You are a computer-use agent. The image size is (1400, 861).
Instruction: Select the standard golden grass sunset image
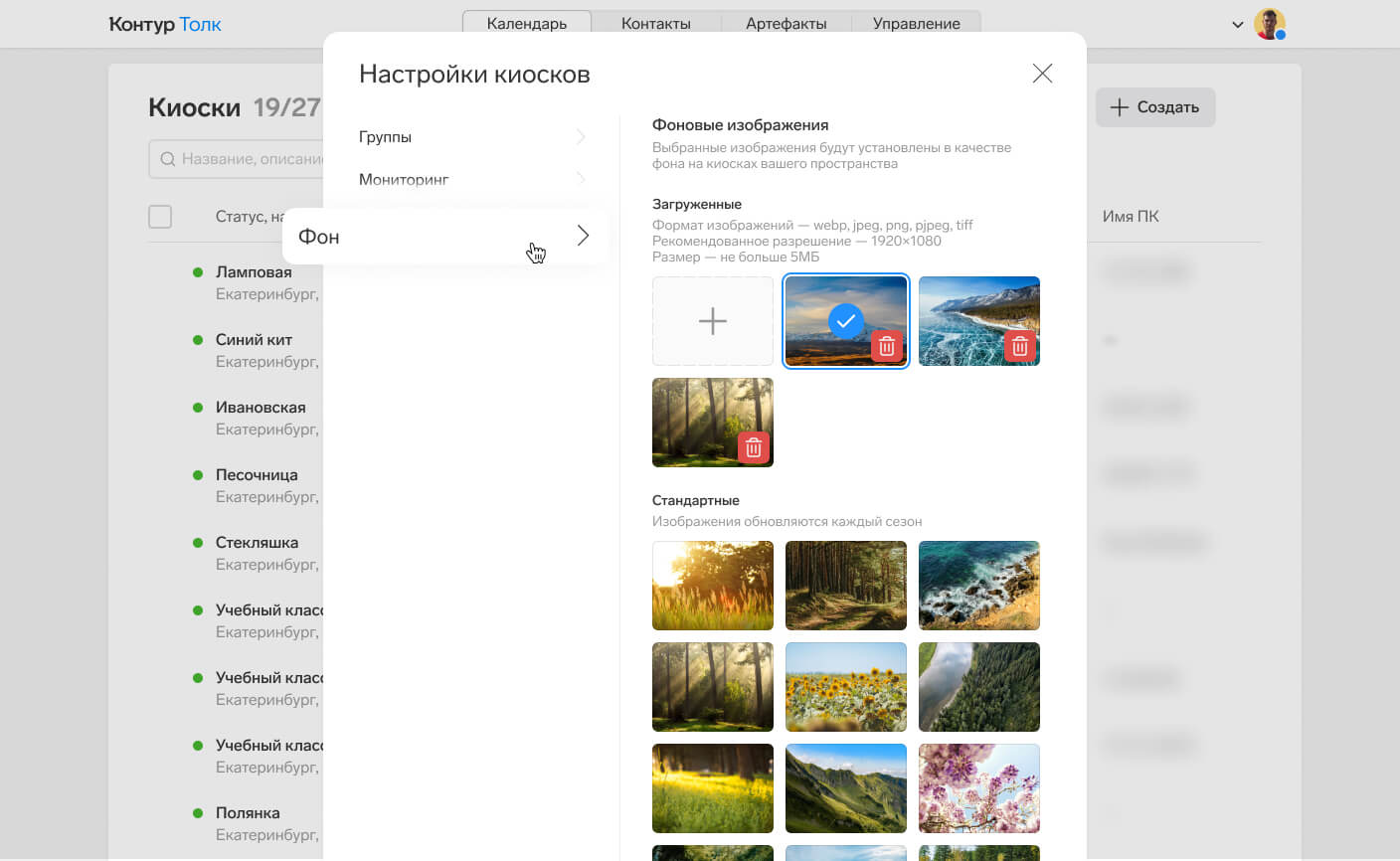click(713, 586)
